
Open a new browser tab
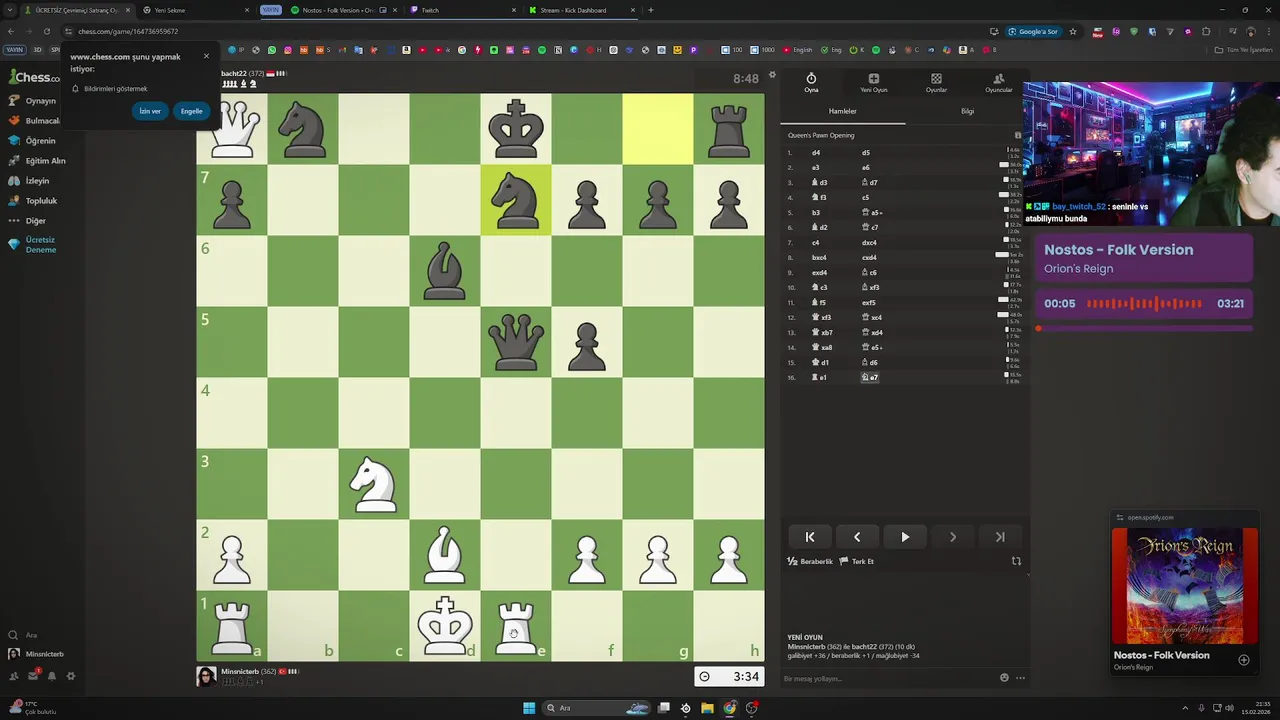point(651,10)
